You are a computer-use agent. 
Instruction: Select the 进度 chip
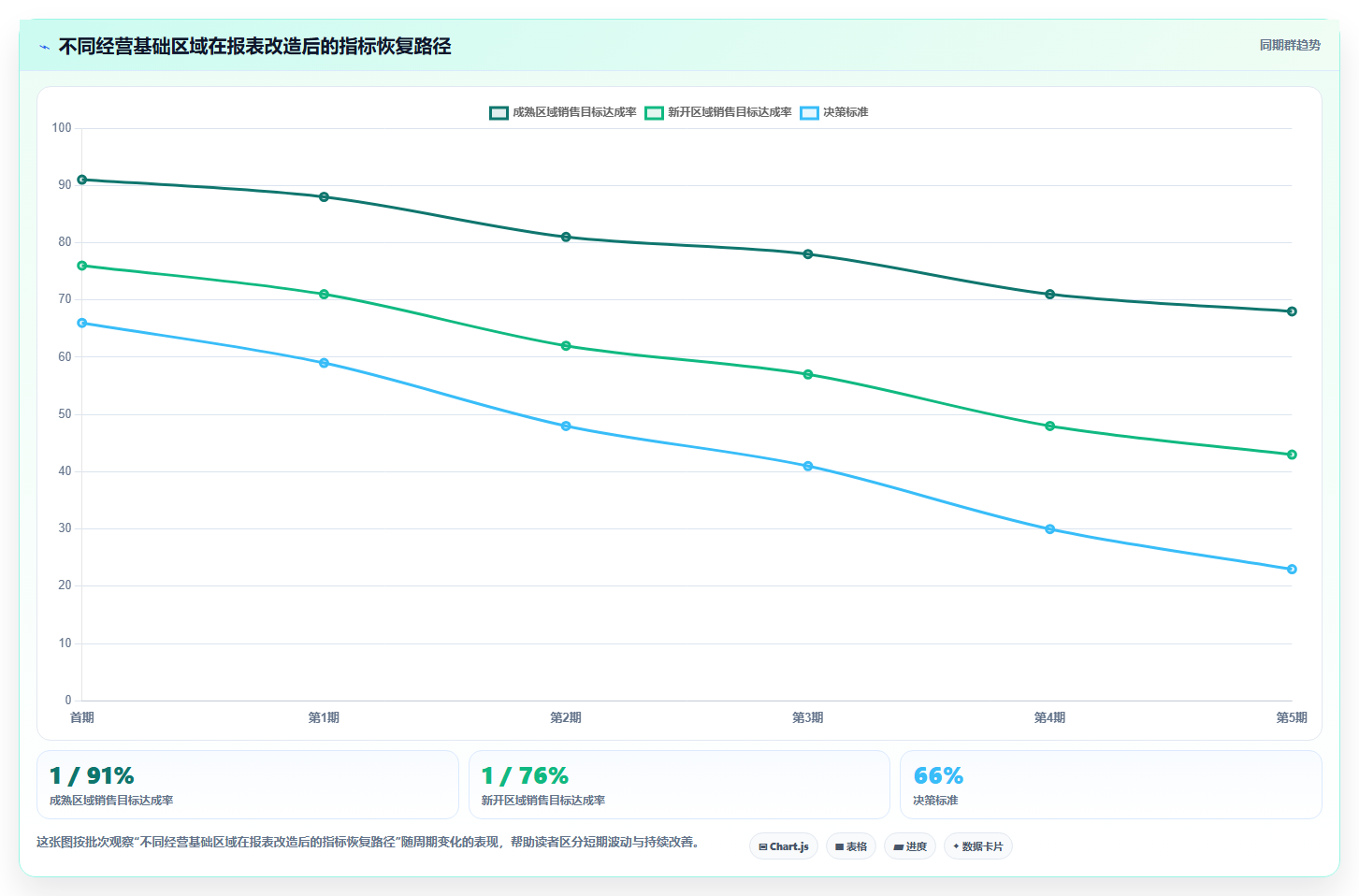(910, 846)
